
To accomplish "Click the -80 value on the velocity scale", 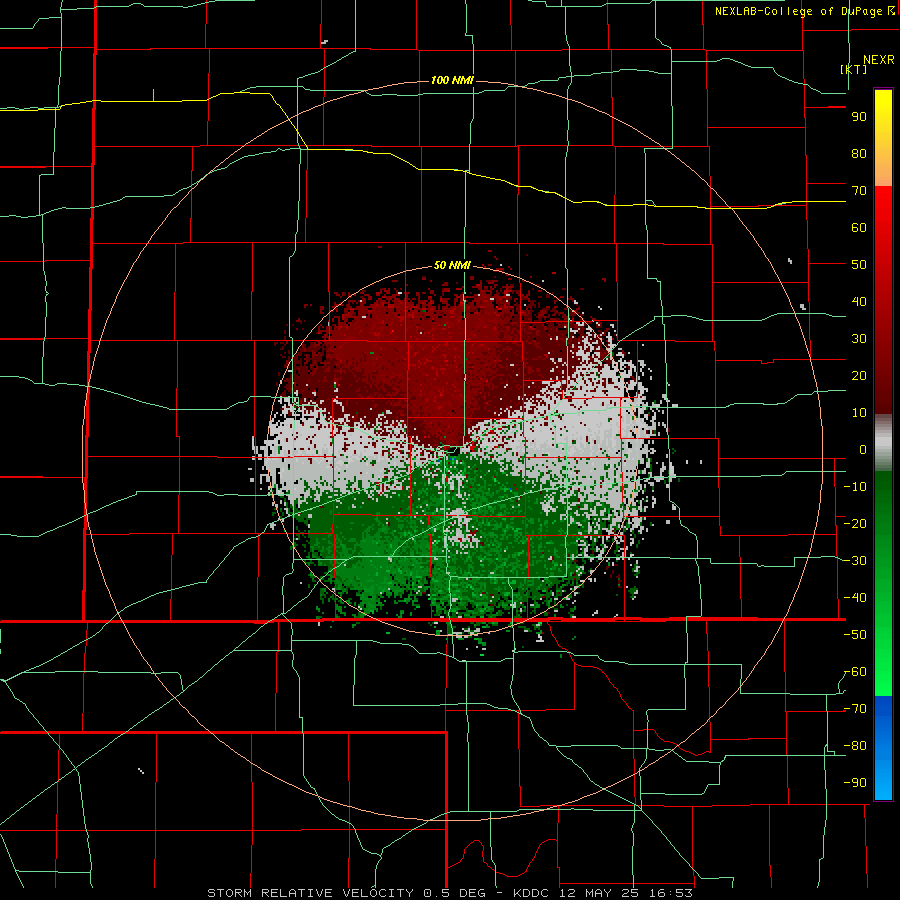I will (855, 746).
